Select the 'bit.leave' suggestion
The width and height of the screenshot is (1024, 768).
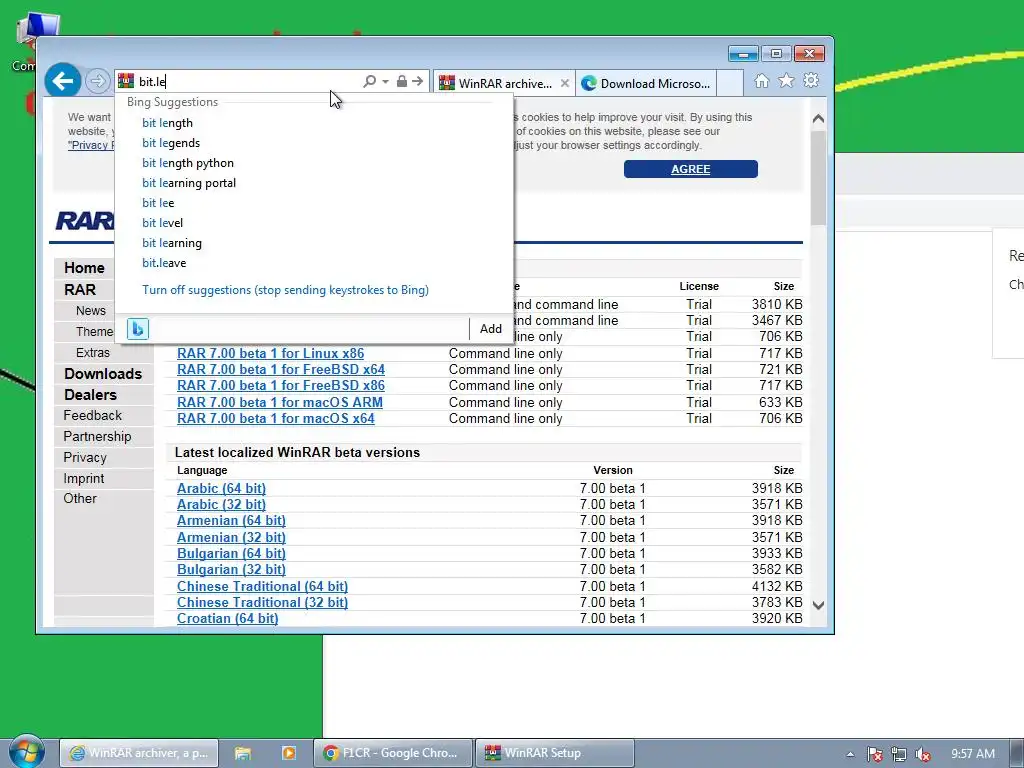(x=164, y=263)
